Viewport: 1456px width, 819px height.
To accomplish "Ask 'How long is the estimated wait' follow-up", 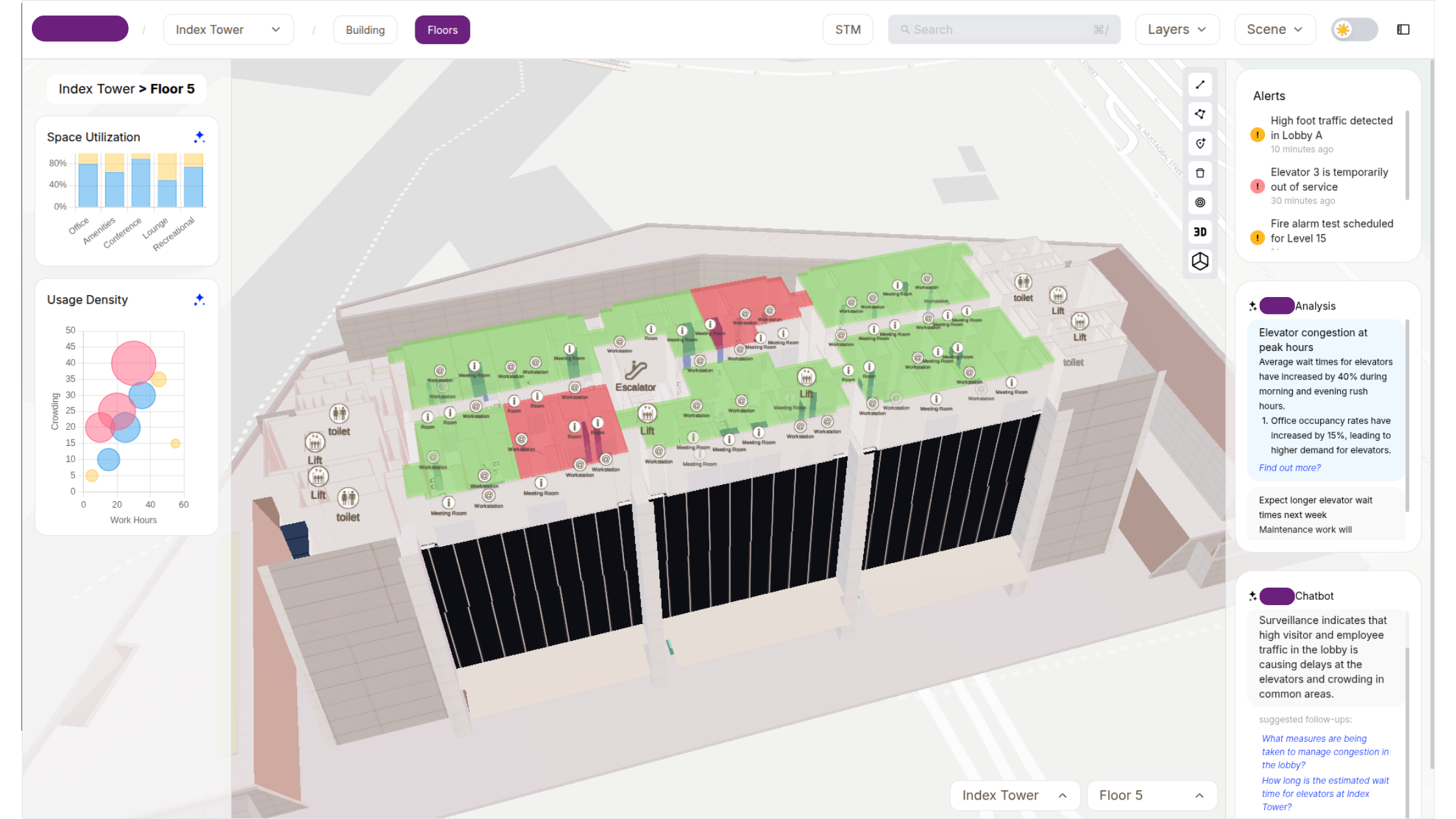I will pyautogui.click(x=1325, y=794).
